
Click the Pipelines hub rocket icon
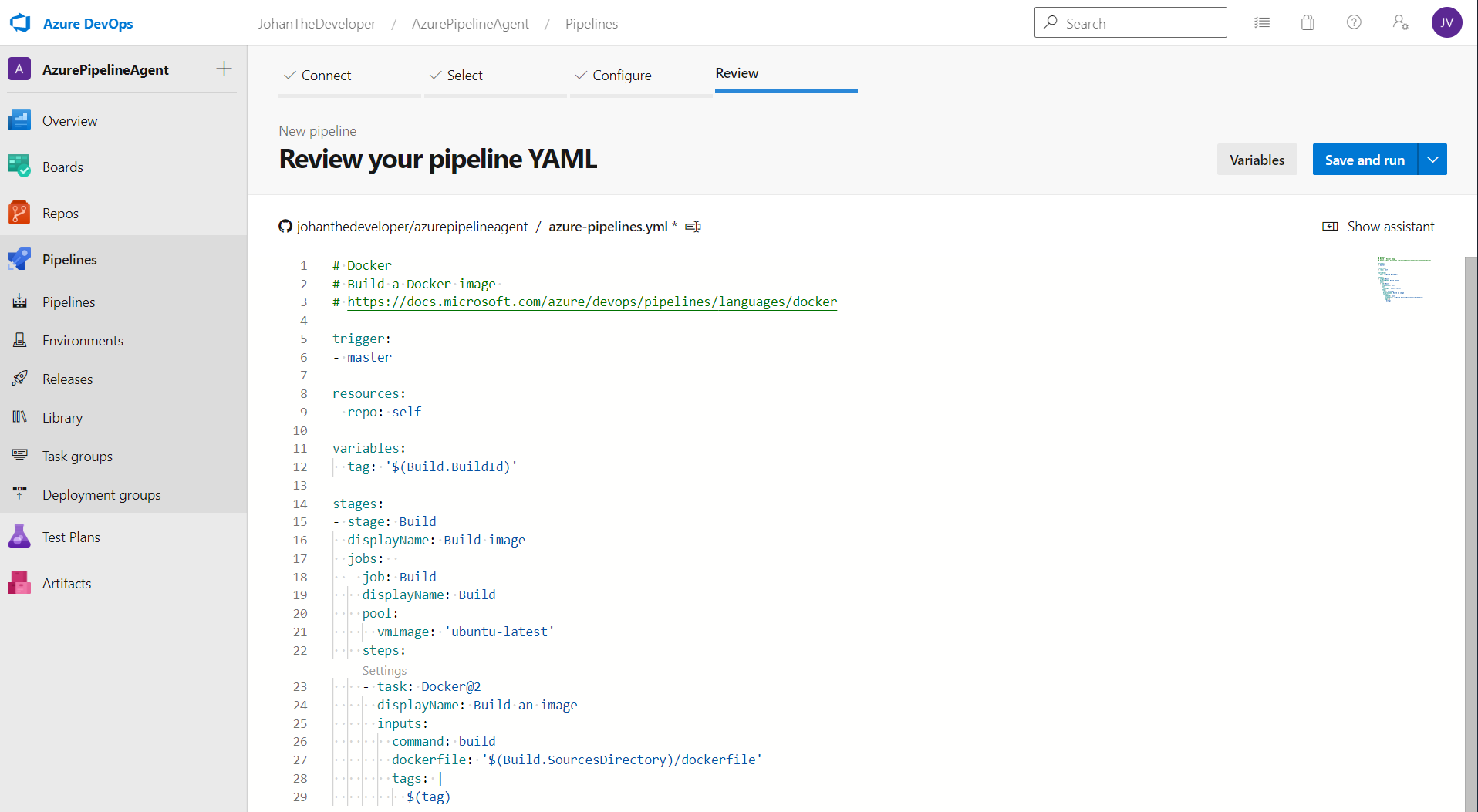coord(19,259)
